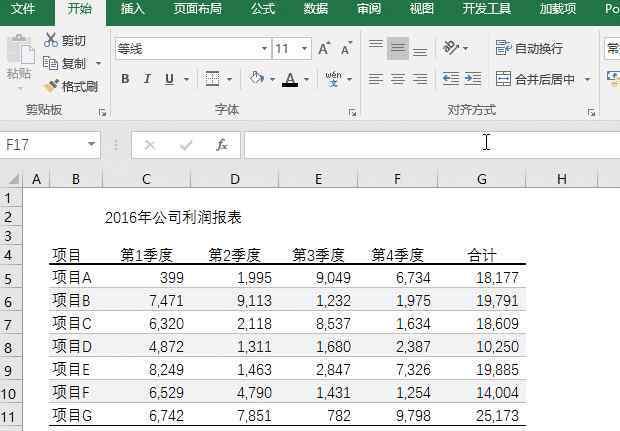Click title cell 2016年公司利润报表

tap(173, 217)
